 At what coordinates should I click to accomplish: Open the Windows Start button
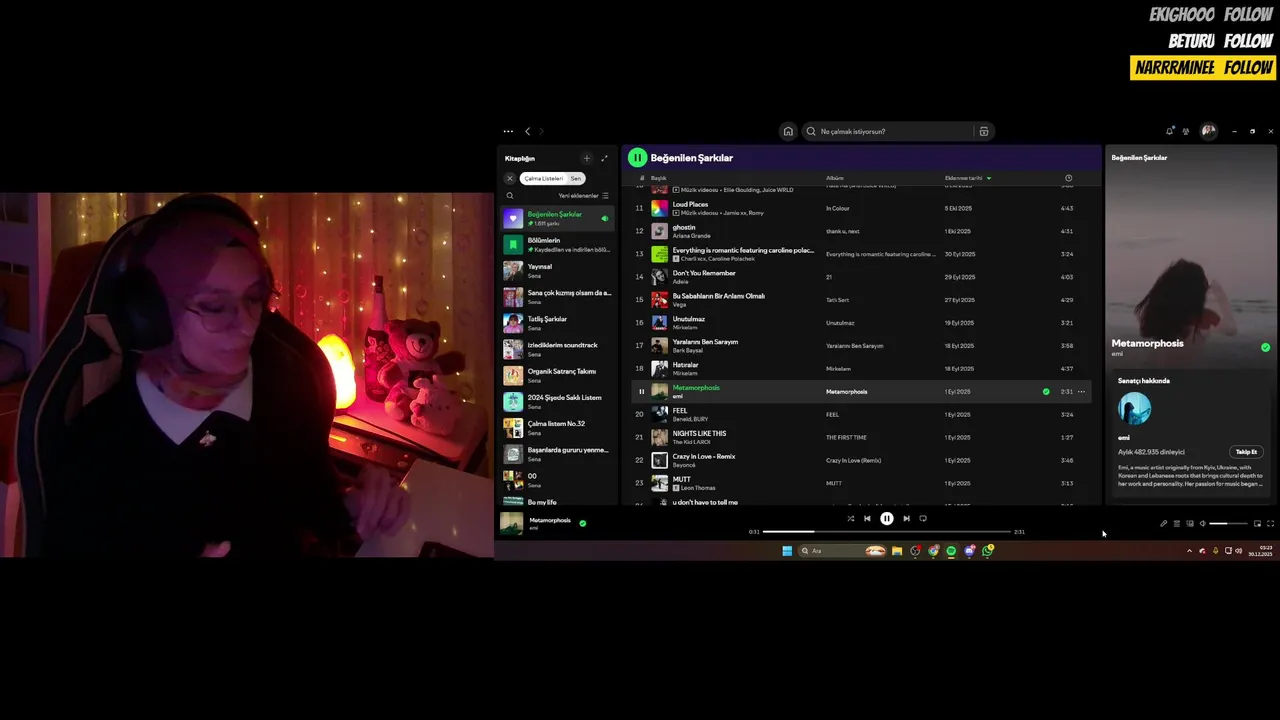click(787, 551)
